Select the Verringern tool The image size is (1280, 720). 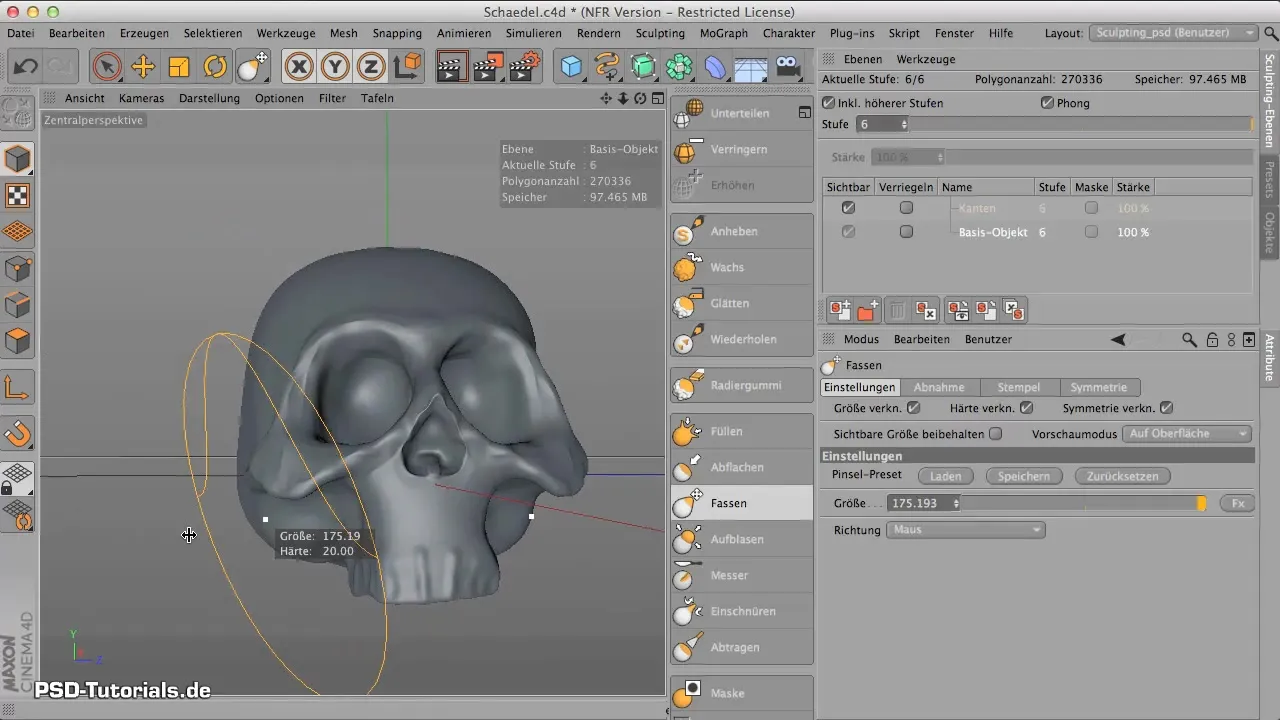coord(742,149)
